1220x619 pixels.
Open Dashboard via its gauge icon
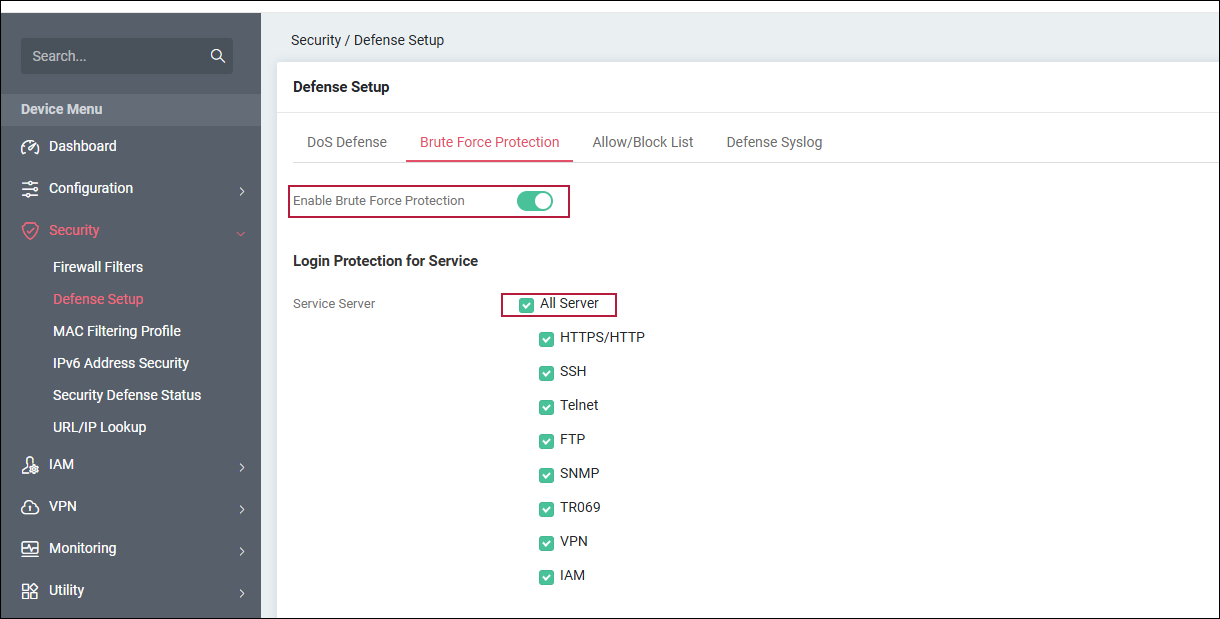click(x=30, y=147)
